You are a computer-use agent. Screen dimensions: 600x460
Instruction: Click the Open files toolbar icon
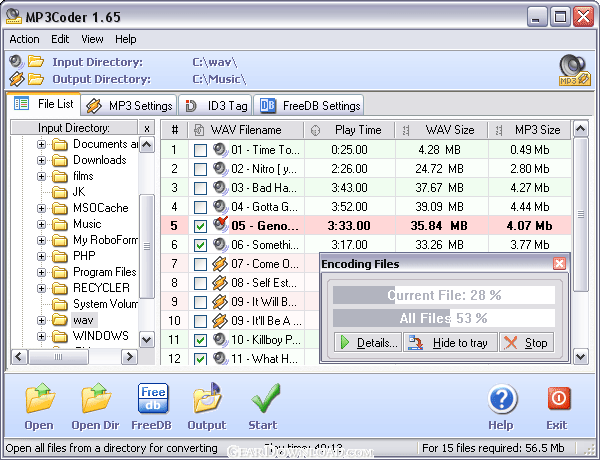coord(40,399)
